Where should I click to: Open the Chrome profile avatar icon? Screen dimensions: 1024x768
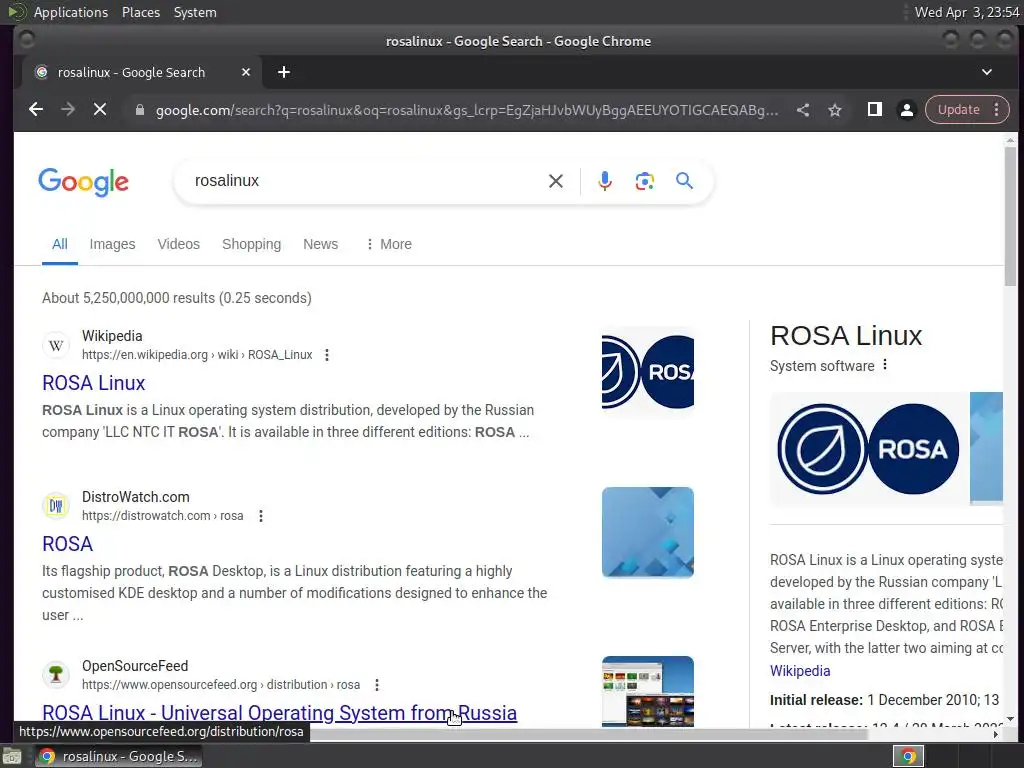906,110
